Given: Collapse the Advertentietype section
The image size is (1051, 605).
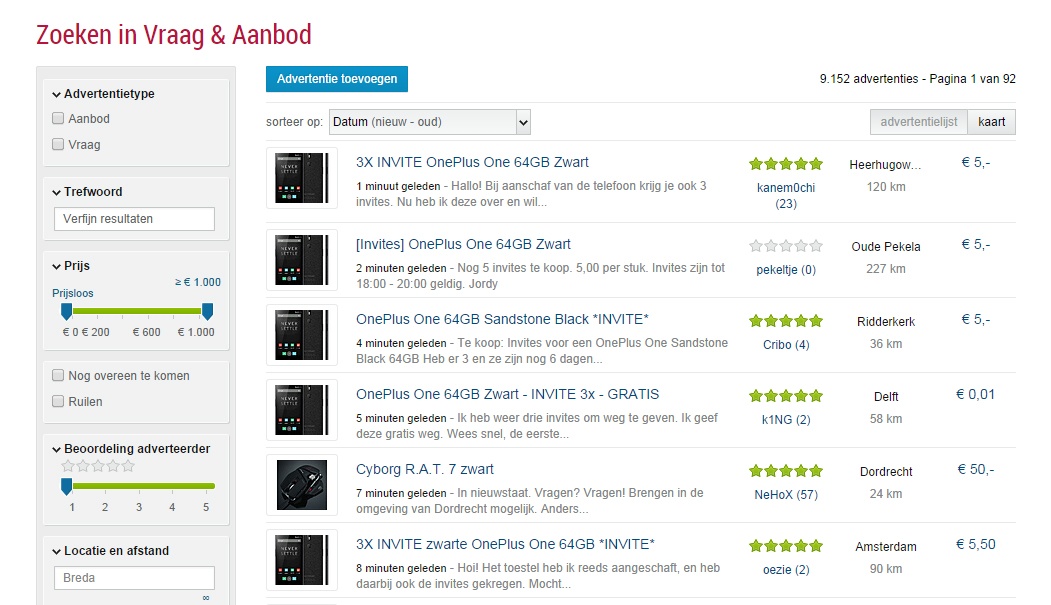Looking at the screenshot, I should (57, 94).
